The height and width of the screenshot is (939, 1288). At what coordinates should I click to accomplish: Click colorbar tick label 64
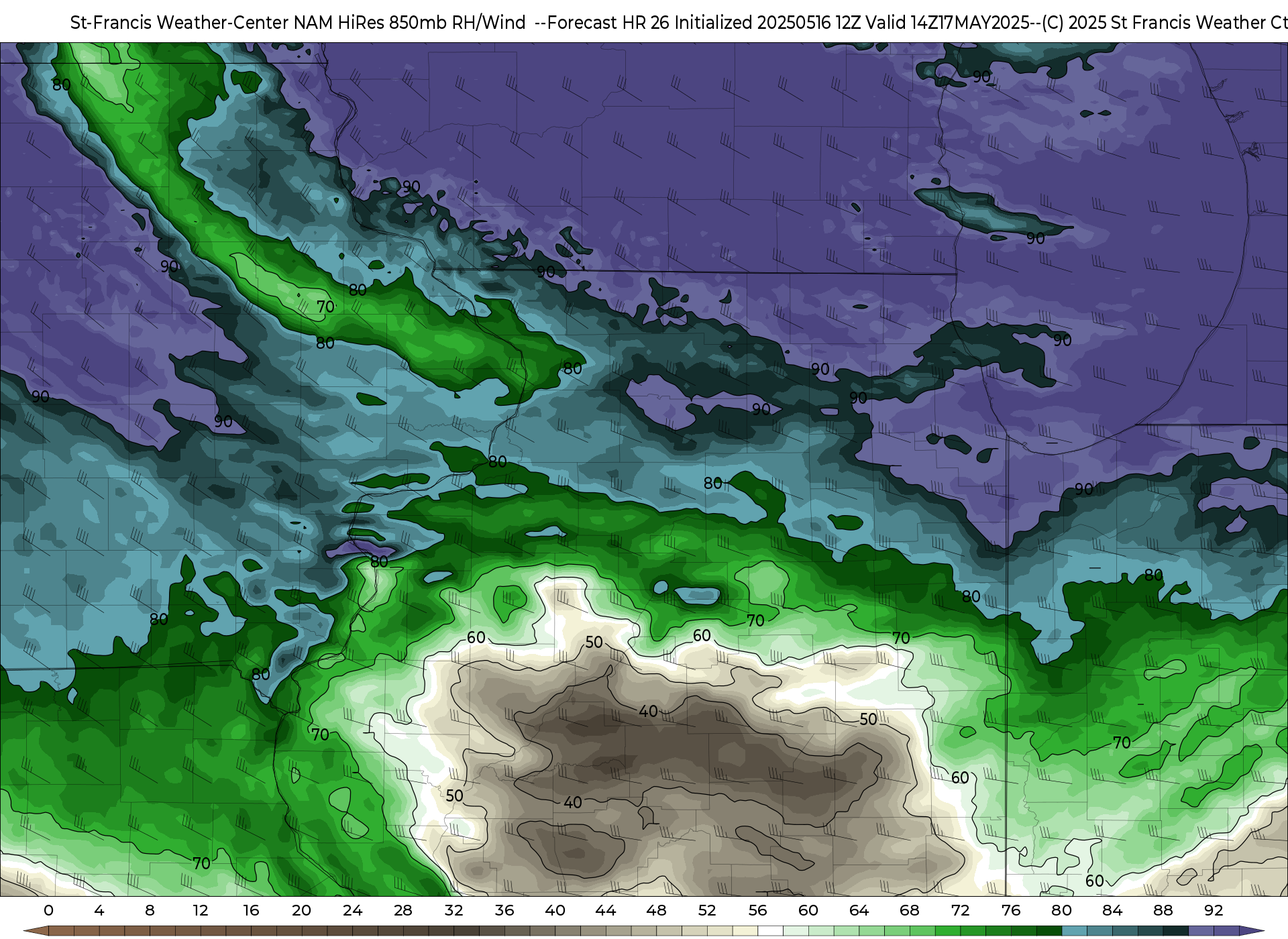[859, 910]
